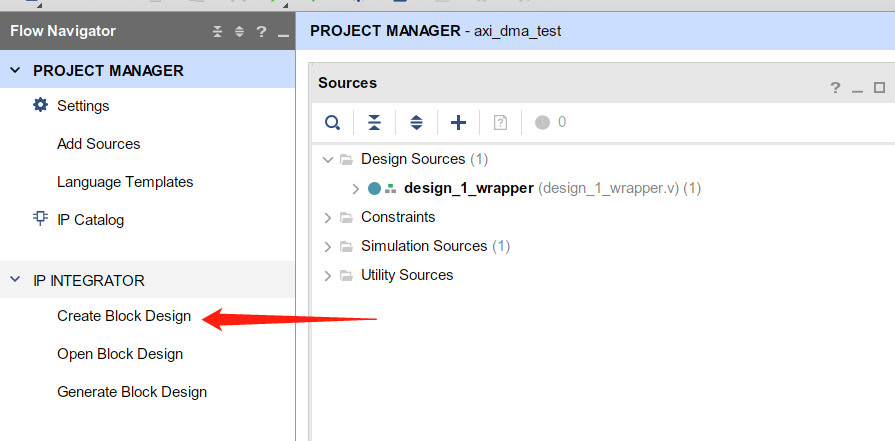Click the Sources panel help icon
Image resolution: width=895 pixels, height=441 pixels.
(x=835, y=88)
